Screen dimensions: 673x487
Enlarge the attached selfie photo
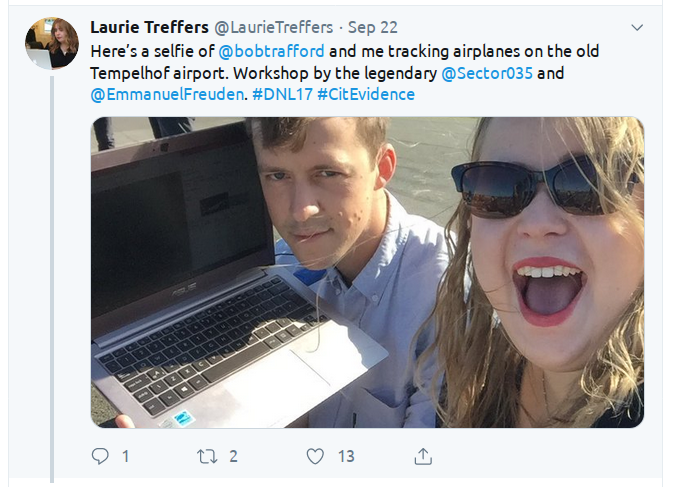[367, 272]
